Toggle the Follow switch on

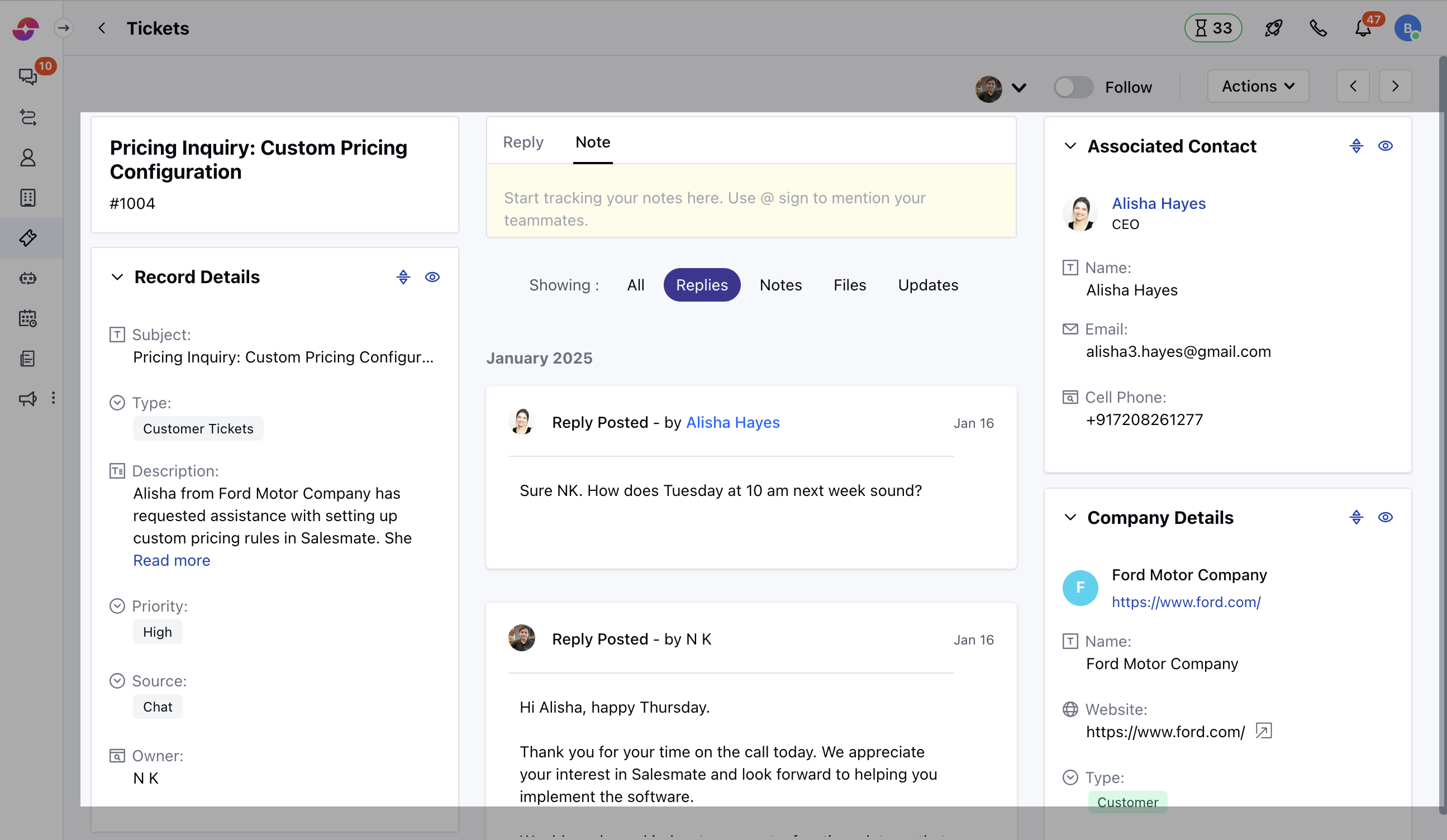pyautogui.click(x=1073, y=87)
